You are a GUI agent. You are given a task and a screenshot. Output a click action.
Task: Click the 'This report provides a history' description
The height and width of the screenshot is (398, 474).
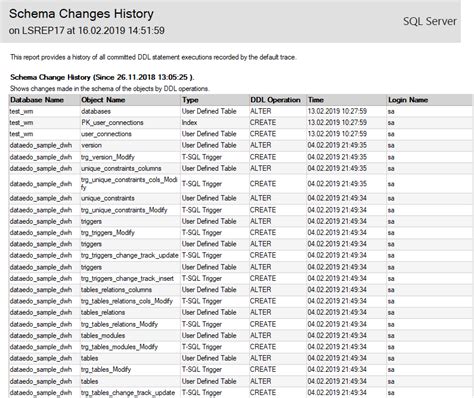(x=153, y=57)
